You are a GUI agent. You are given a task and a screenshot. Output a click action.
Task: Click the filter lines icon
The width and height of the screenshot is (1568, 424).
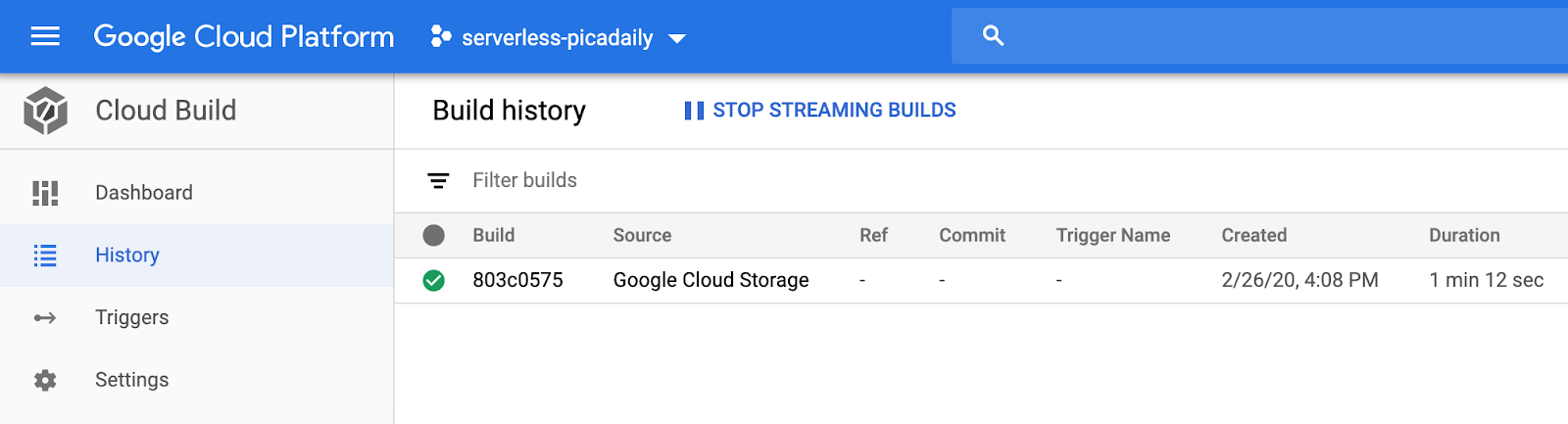click(x=438, y=180)
